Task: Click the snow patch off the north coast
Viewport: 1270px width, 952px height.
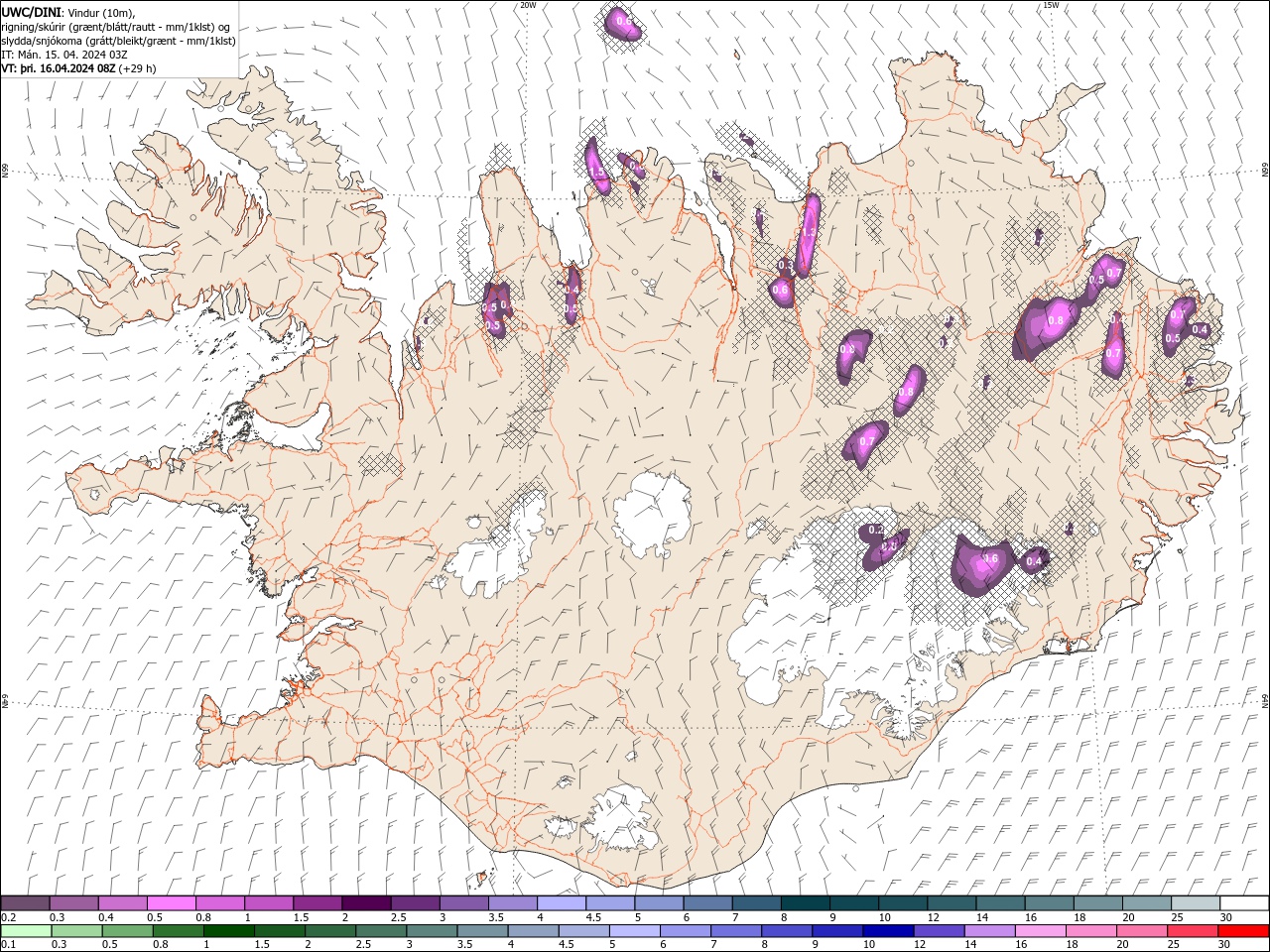Action: [x=623, y=24]
